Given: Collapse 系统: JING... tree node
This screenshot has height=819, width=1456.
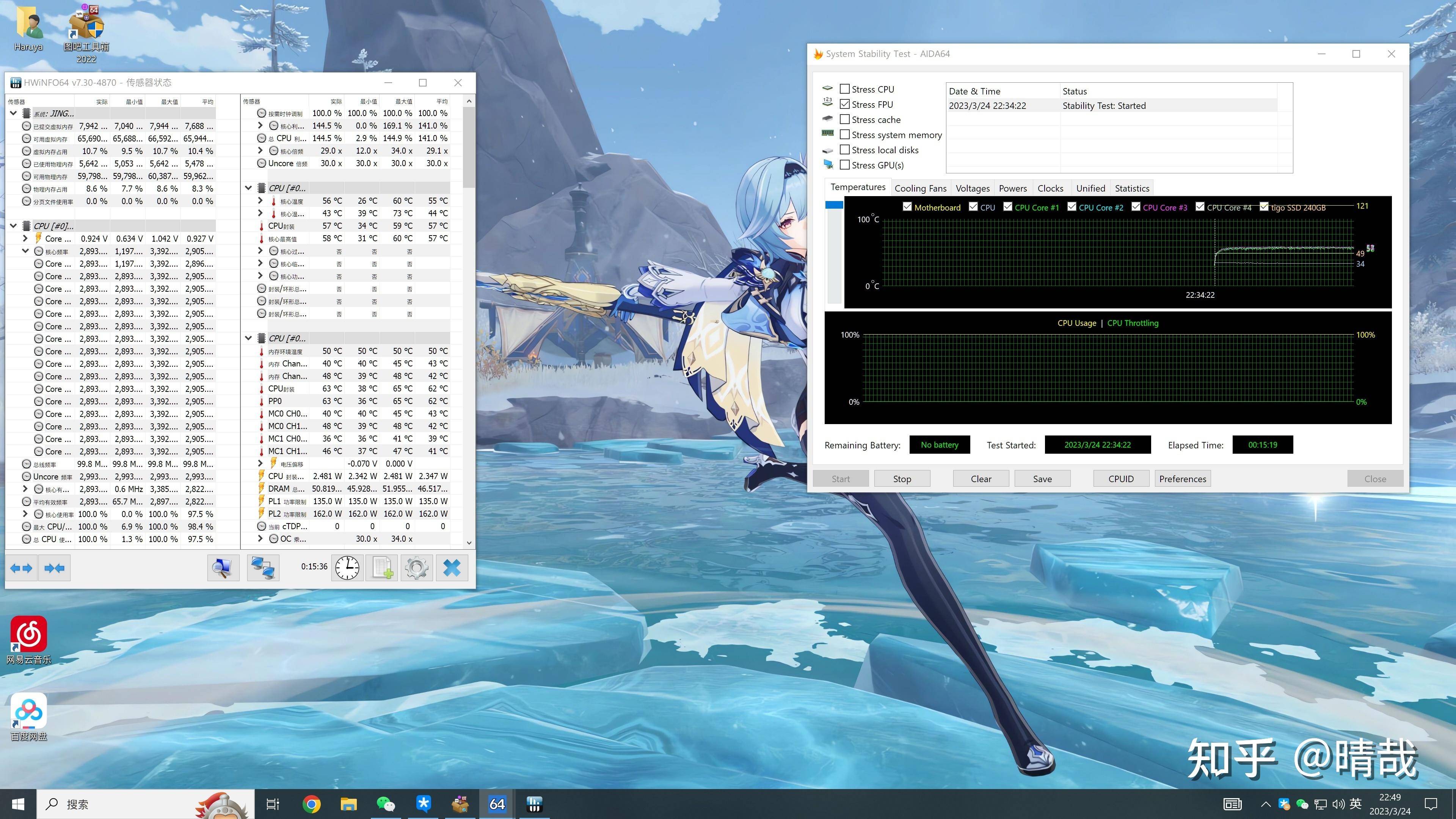Looking at the screenshot, I should pos(14,113).
